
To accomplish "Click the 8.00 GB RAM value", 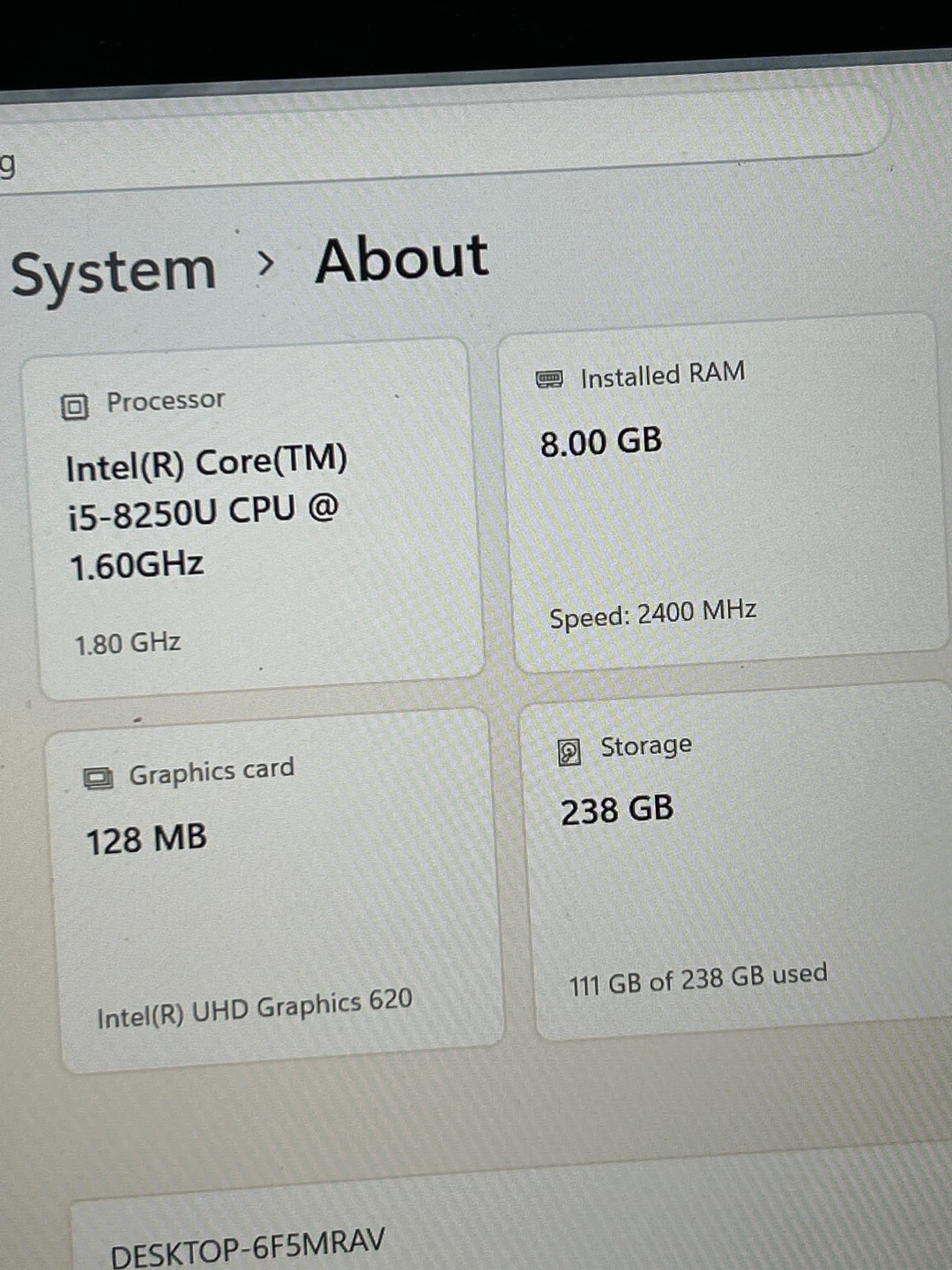I will pyautogui.click(x=601, y=442).
